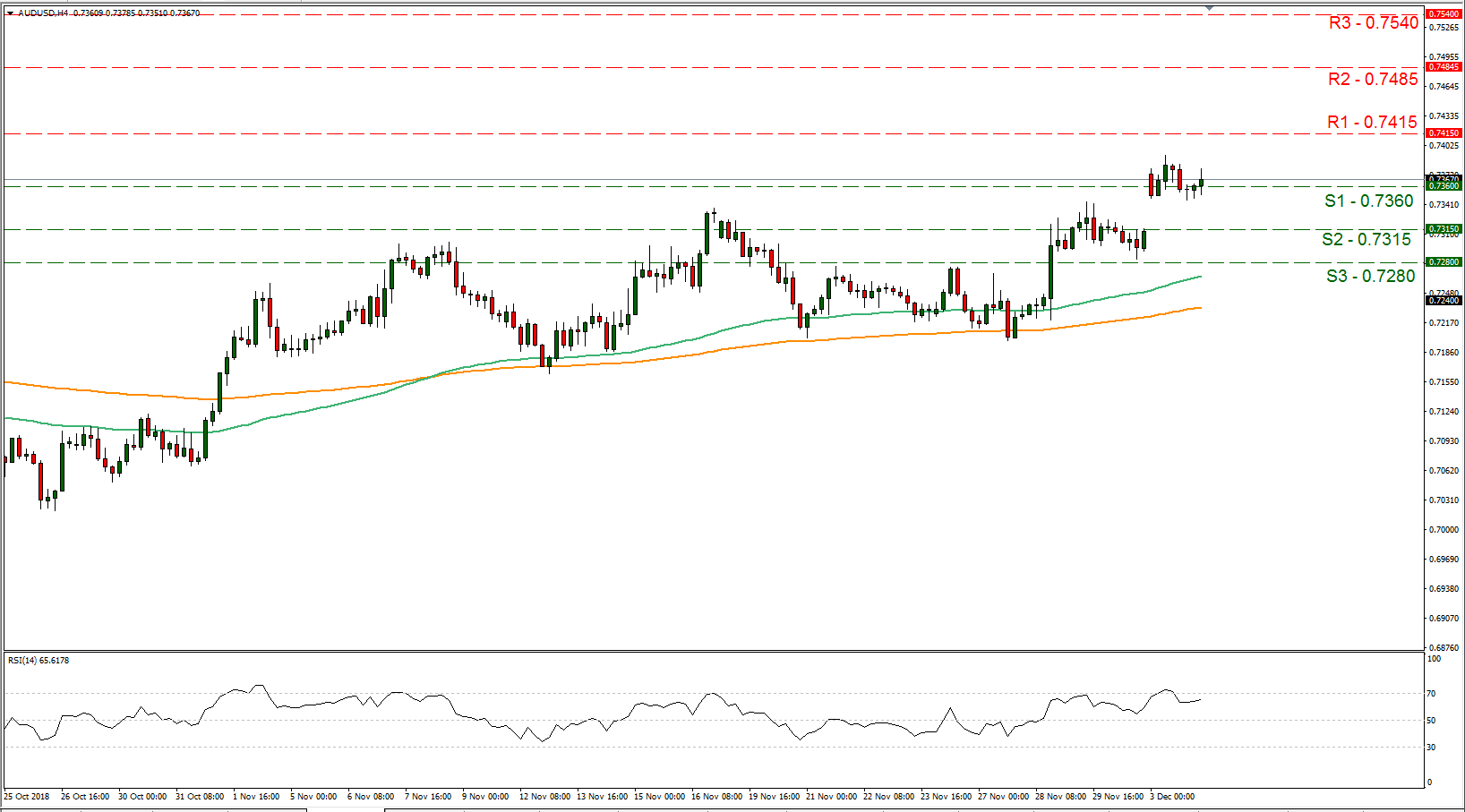Click the 9 Nov 00:00 time label
Viewport: 1465px width, 812px height.
(x=485, y=797)
